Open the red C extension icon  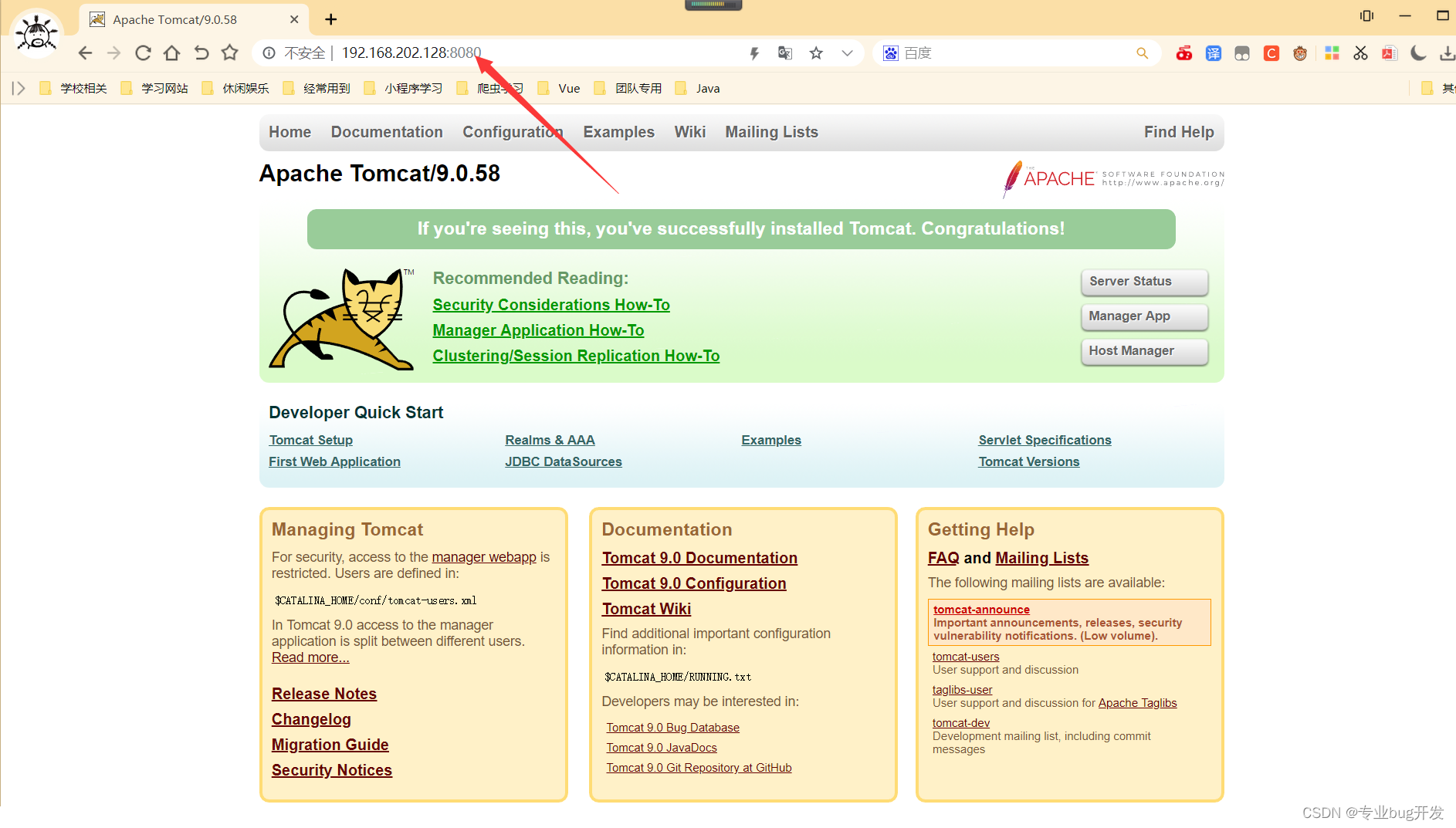[x=1271, y=53]
